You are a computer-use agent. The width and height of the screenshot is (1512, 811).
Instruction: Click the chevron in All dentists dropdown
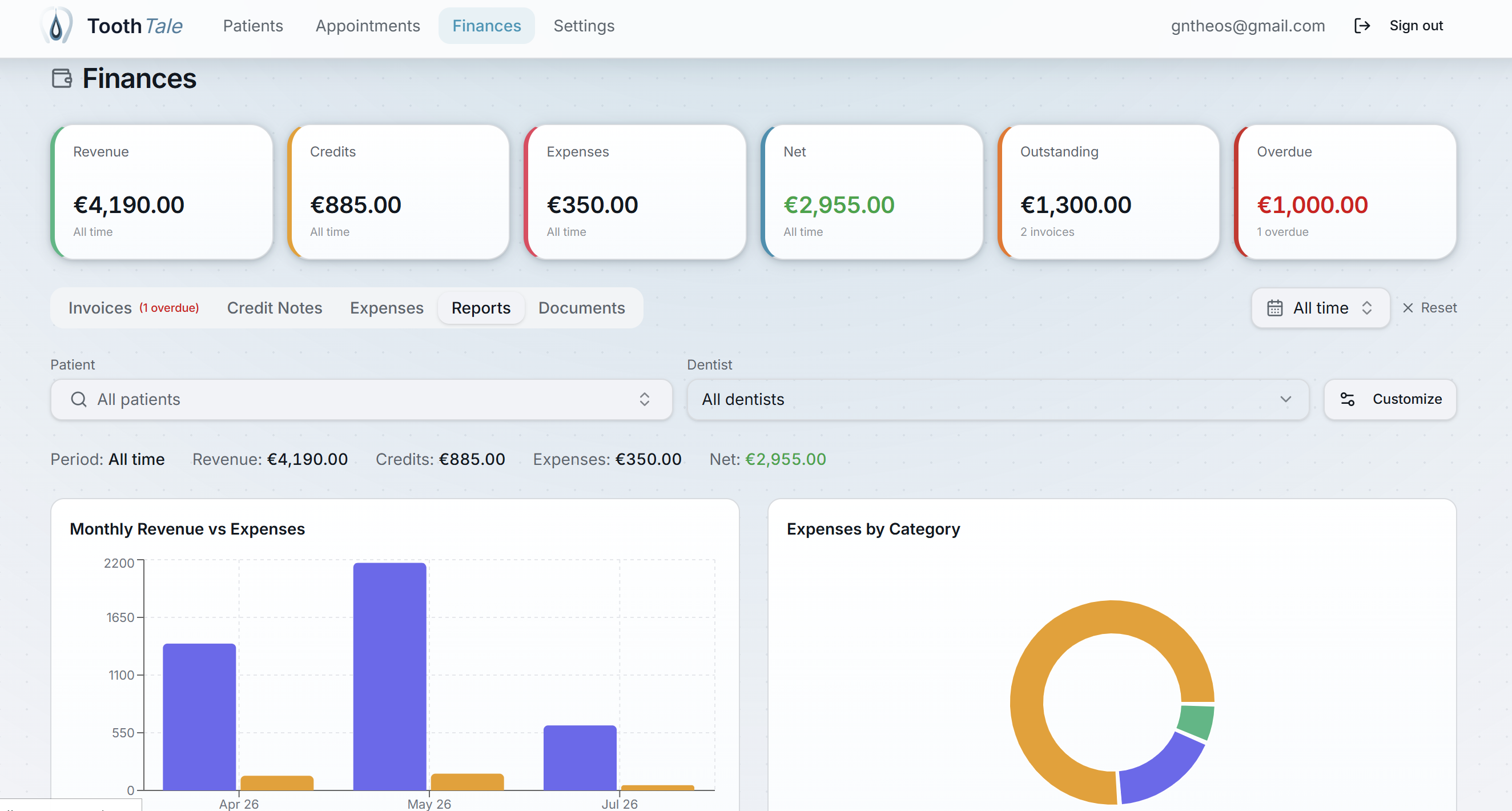(1285, 399)
